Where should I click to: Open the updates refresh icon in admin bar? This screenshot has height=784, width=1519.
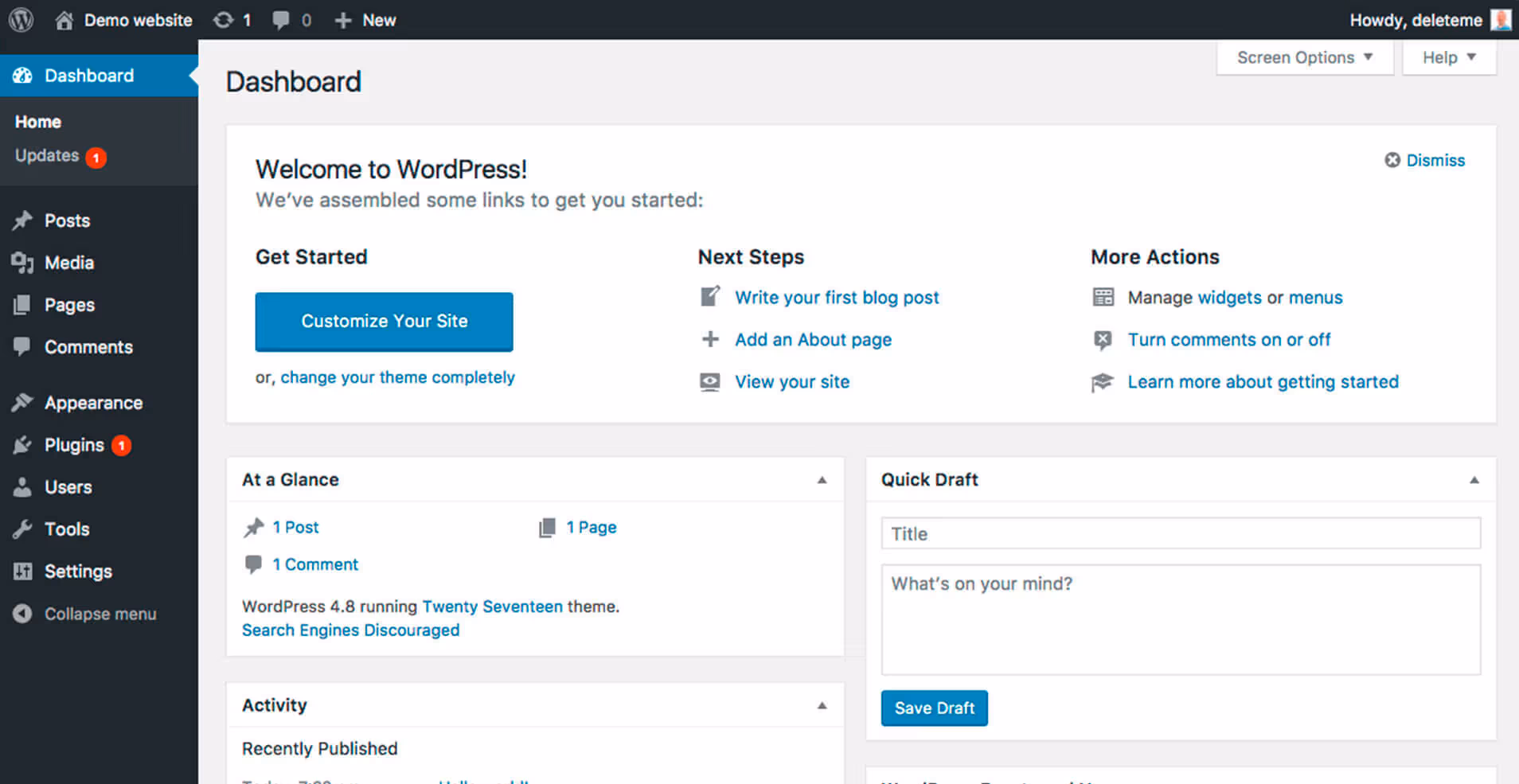click(x=224, y=20)
